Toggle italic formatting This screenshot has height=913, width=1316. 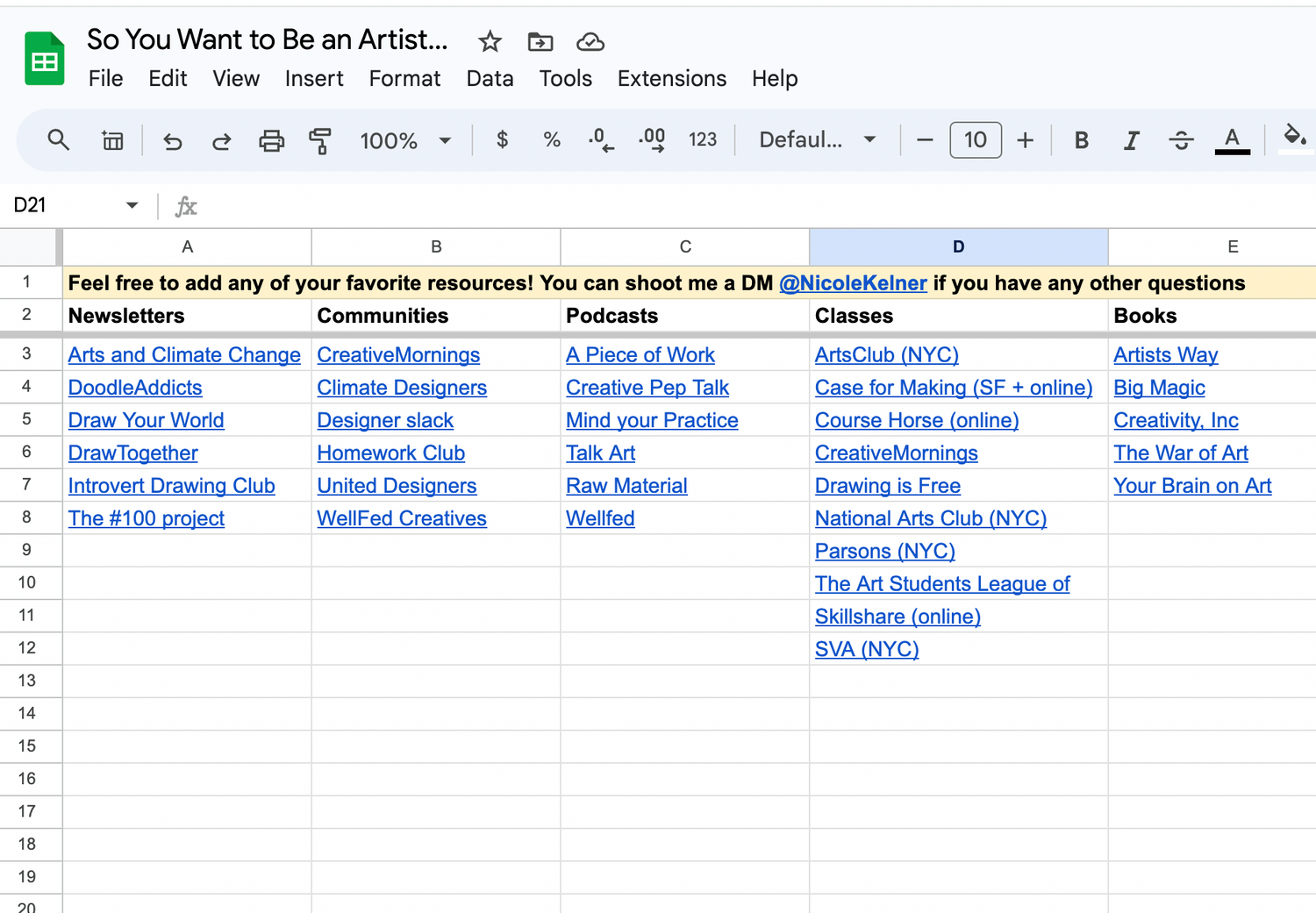pos(1131,140)
